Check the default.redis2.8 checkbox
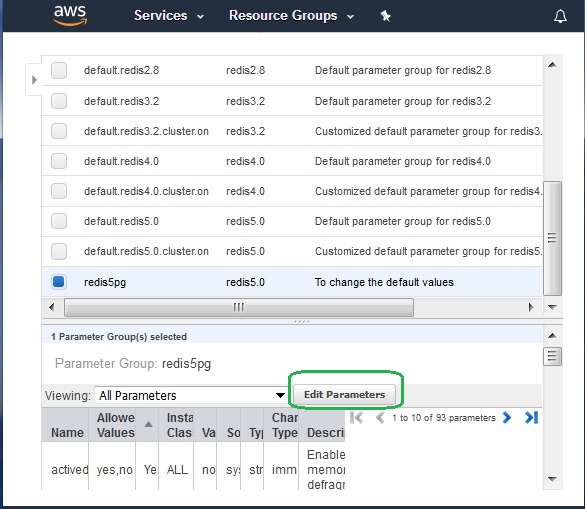 [59, 70]
